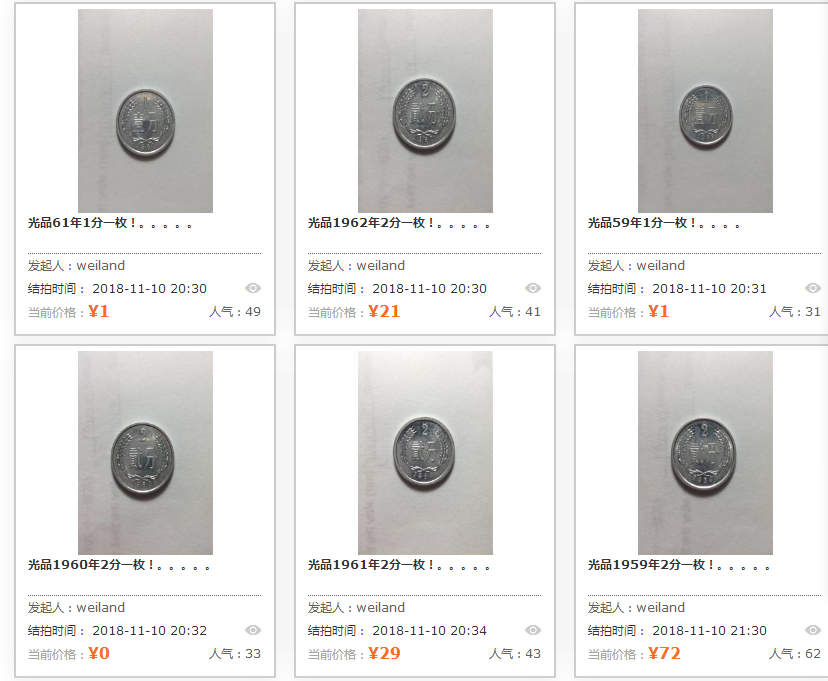Click the eye icon on 1961年2分 listing
The width and height of the screenshot is (828, 681).
pos(533,630)
